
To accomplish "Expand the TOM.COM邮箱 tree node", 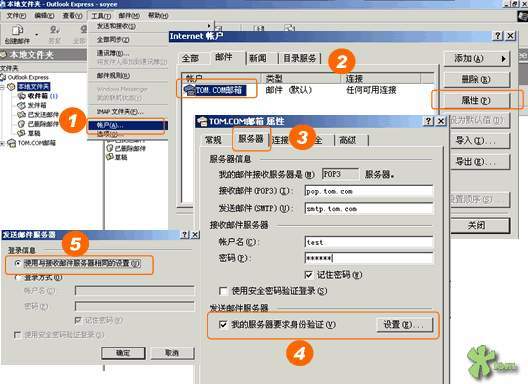I will pos(2,143).
